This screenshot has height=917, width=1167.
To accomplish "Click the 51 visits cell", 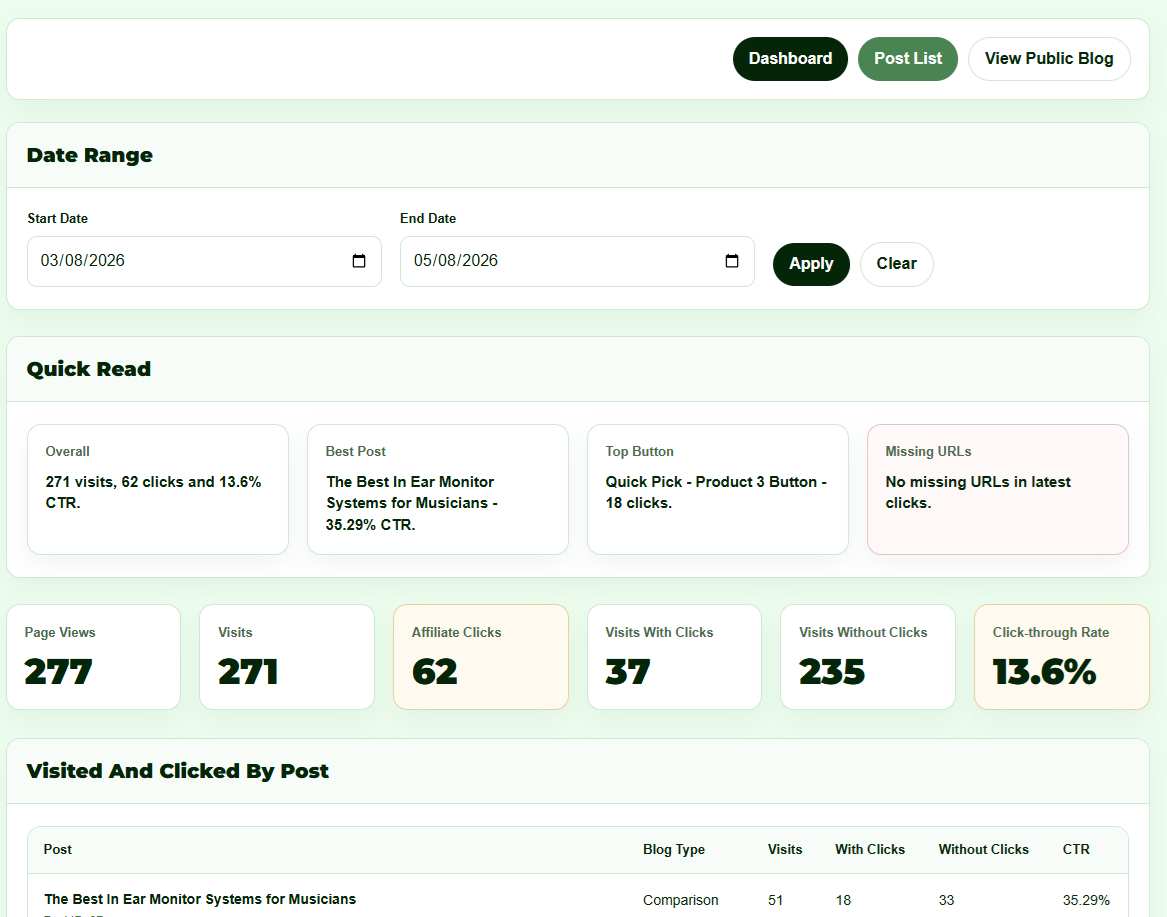I will click(x=776, y=900).
